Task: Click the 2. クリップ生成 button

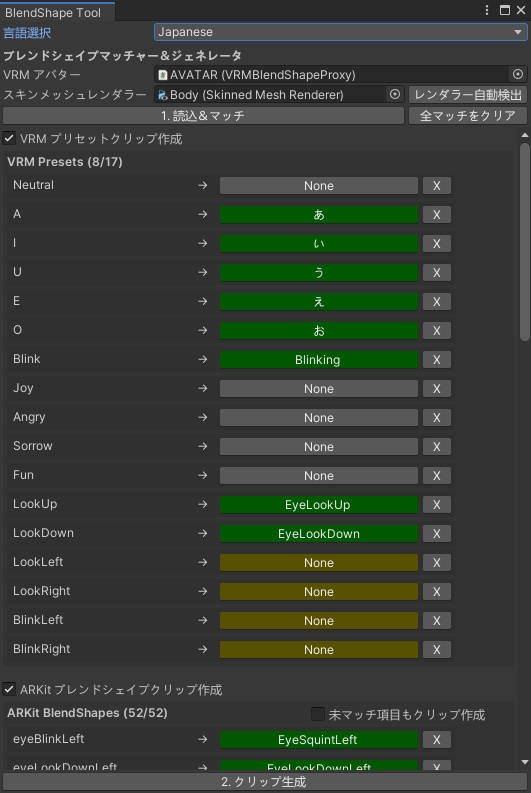Action: click(263, 782)
